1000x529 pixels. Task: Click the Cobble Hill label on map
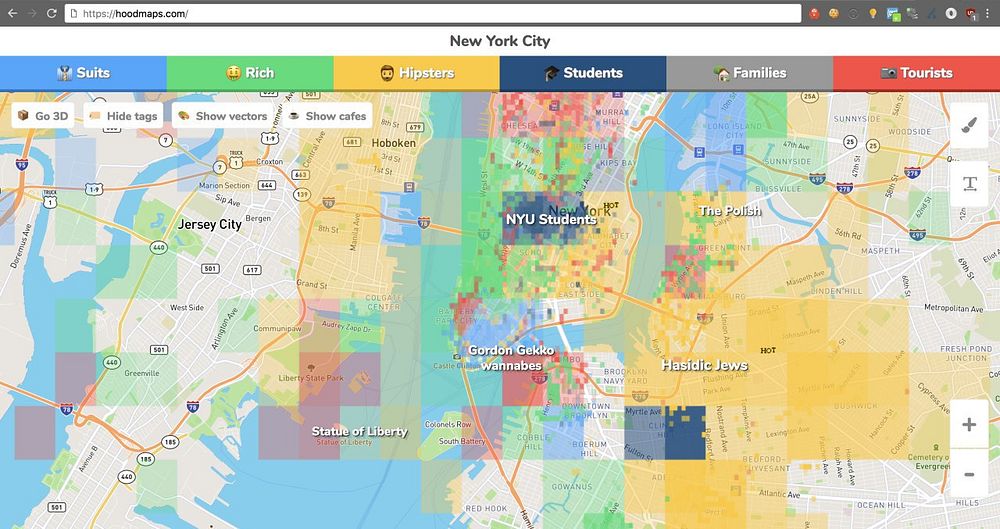coord(533,442)
